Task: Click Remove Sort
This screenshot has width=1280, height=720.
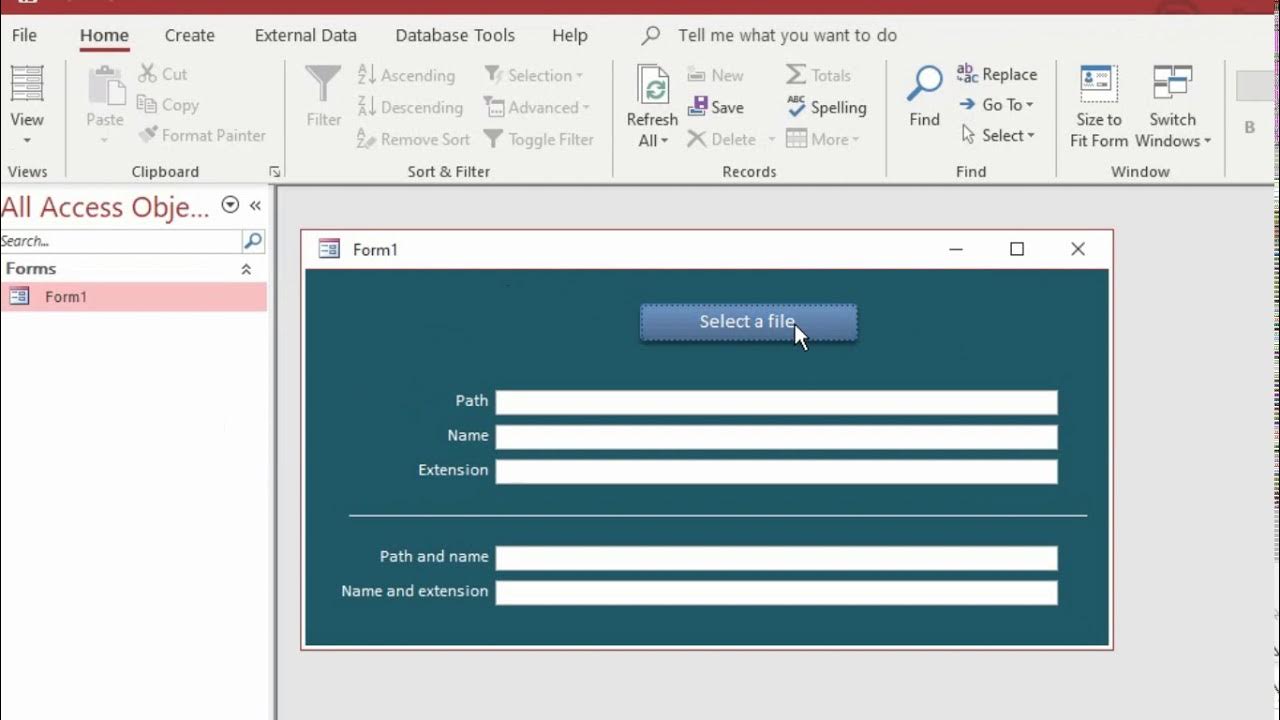Action: point(413,139)
